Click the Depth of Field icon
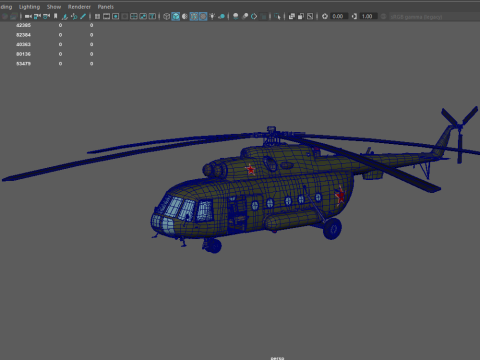480x360 pixels. click(263, 16)
